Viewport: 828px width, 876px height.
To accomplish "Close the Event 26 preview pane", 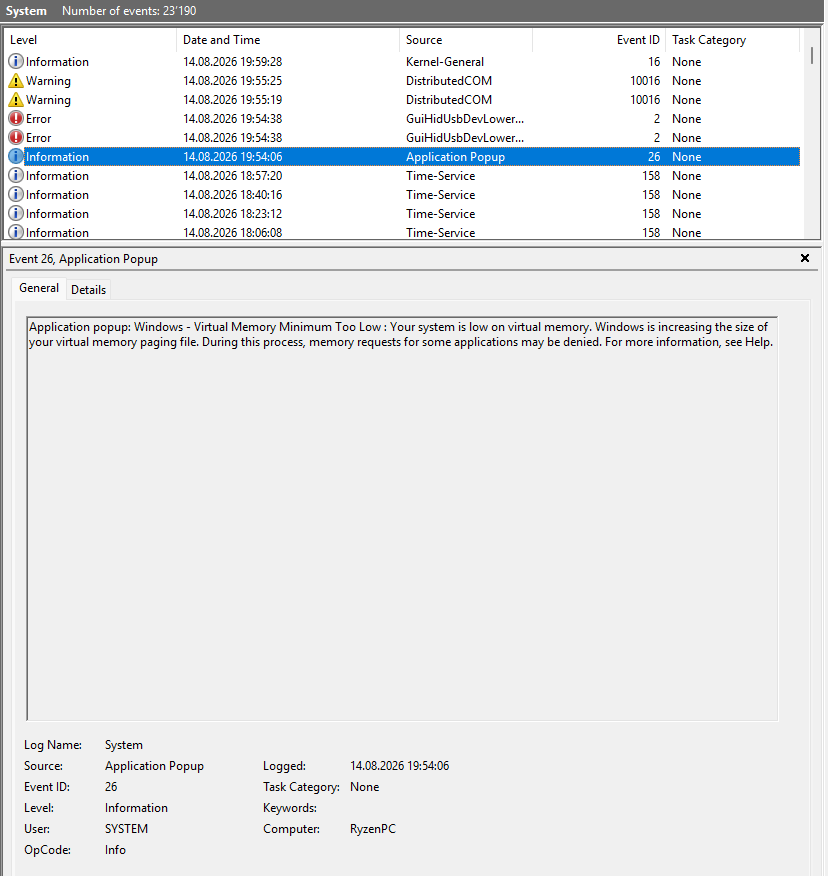I will tap(805, 258).
